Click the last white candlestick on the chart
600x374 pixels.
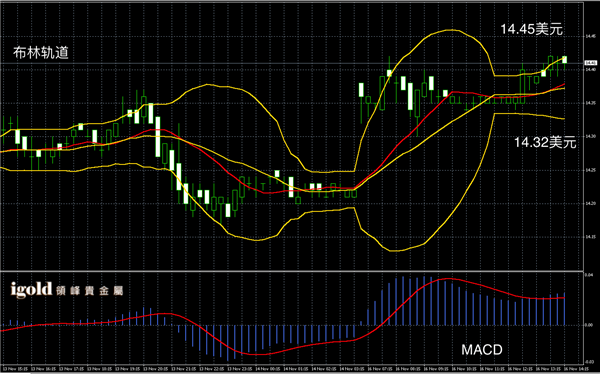564,60
